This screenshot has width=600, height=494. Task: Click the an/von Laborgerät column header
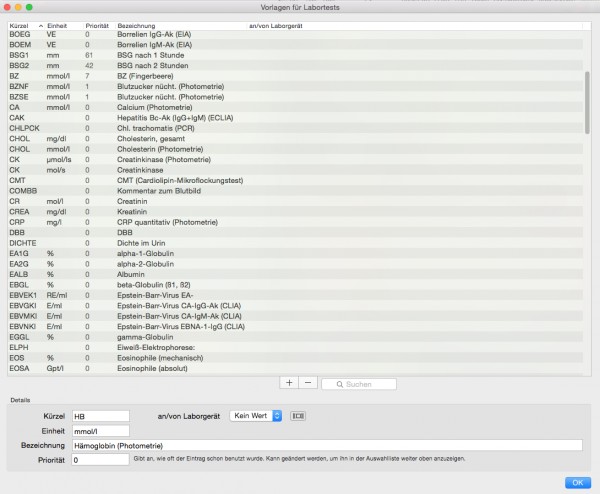(415, 26)
